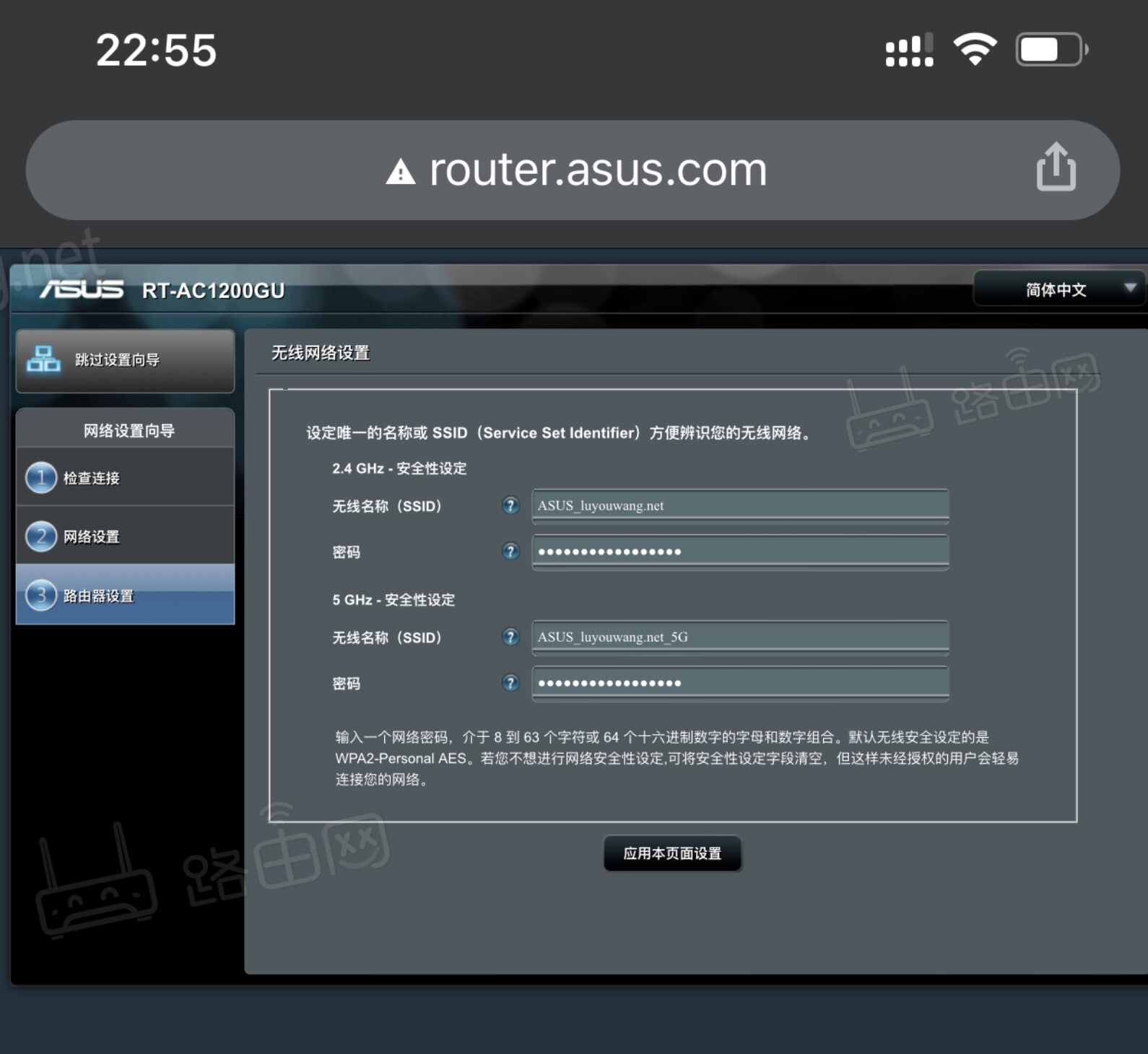Click the 5 GHz password field
Screen dimensions: 1148x1054
pyautogui.click(x=739, y=683)
